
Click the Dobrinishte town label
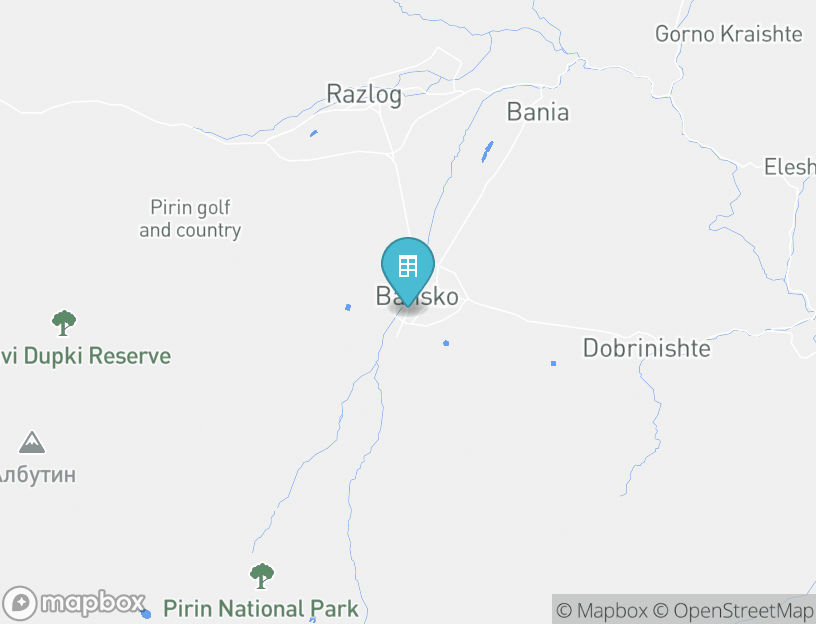(x=646, y=348)
